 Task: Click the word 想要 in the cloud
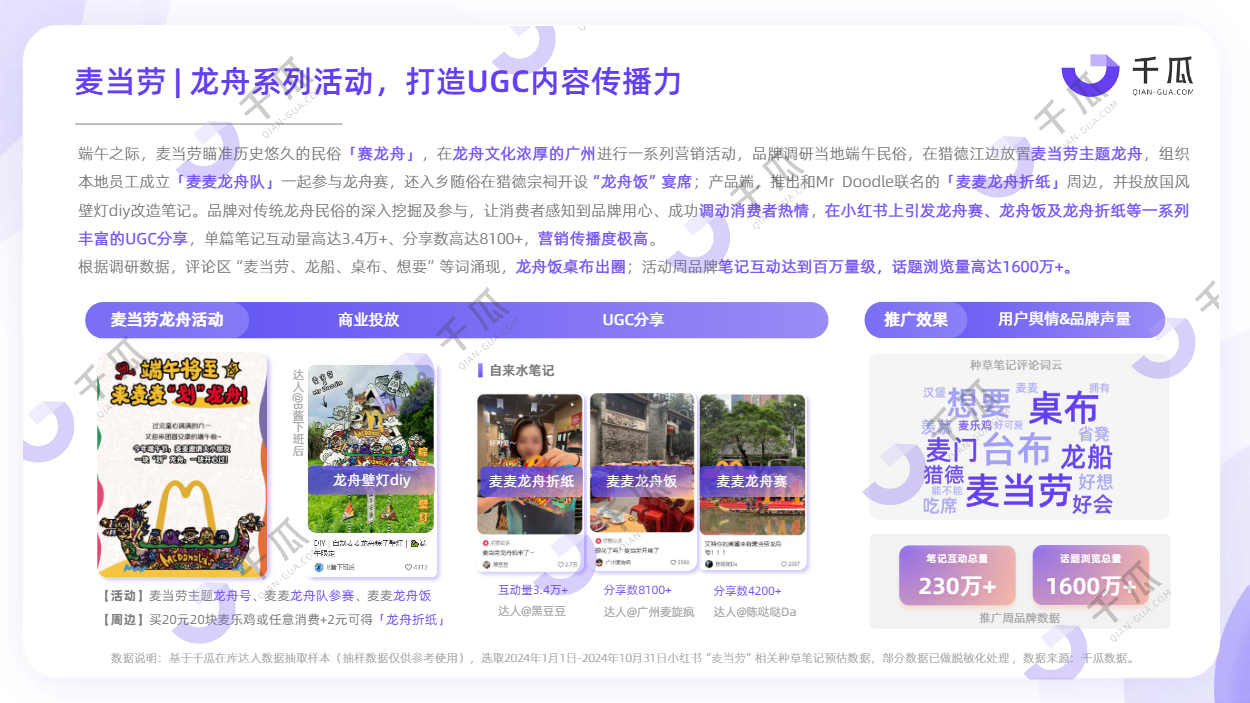click(979, 405)
